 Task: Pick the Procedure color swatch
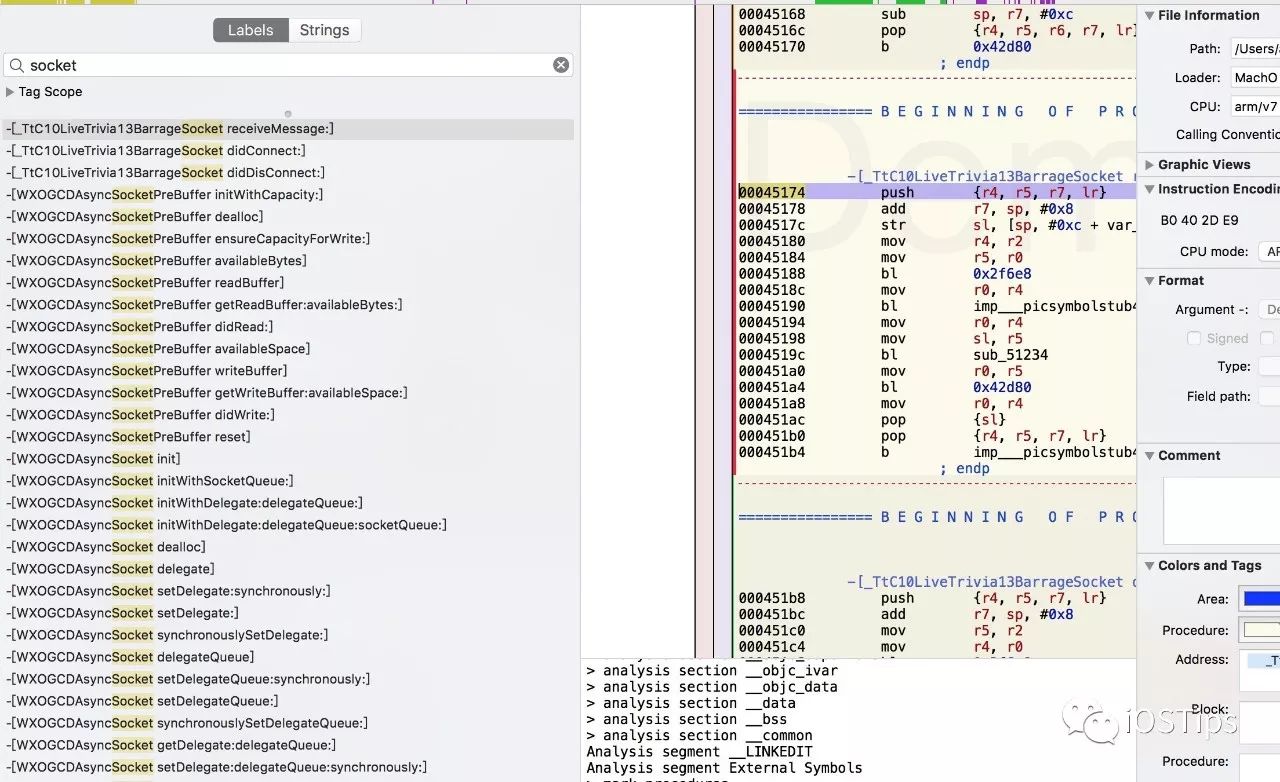coord(1260,631)
